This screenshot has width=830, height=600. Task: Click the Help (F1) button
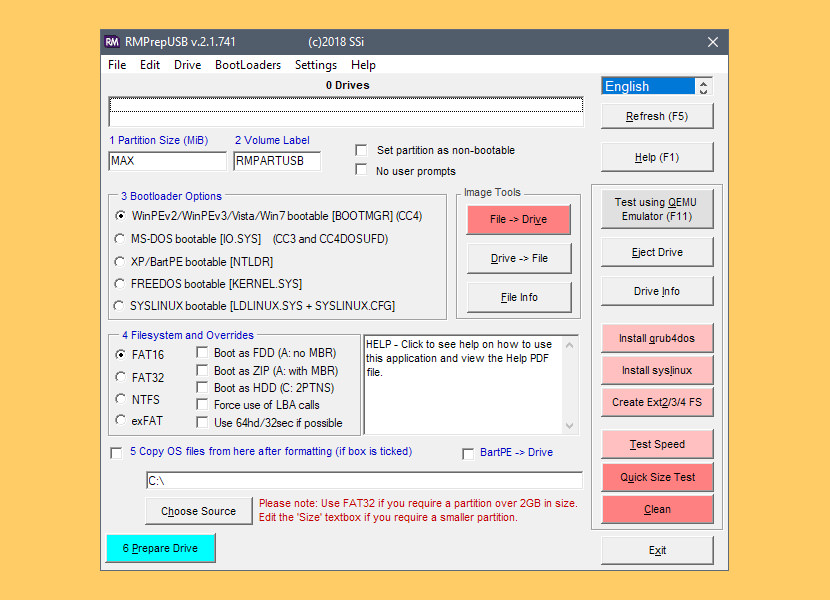tap(657, 158)
